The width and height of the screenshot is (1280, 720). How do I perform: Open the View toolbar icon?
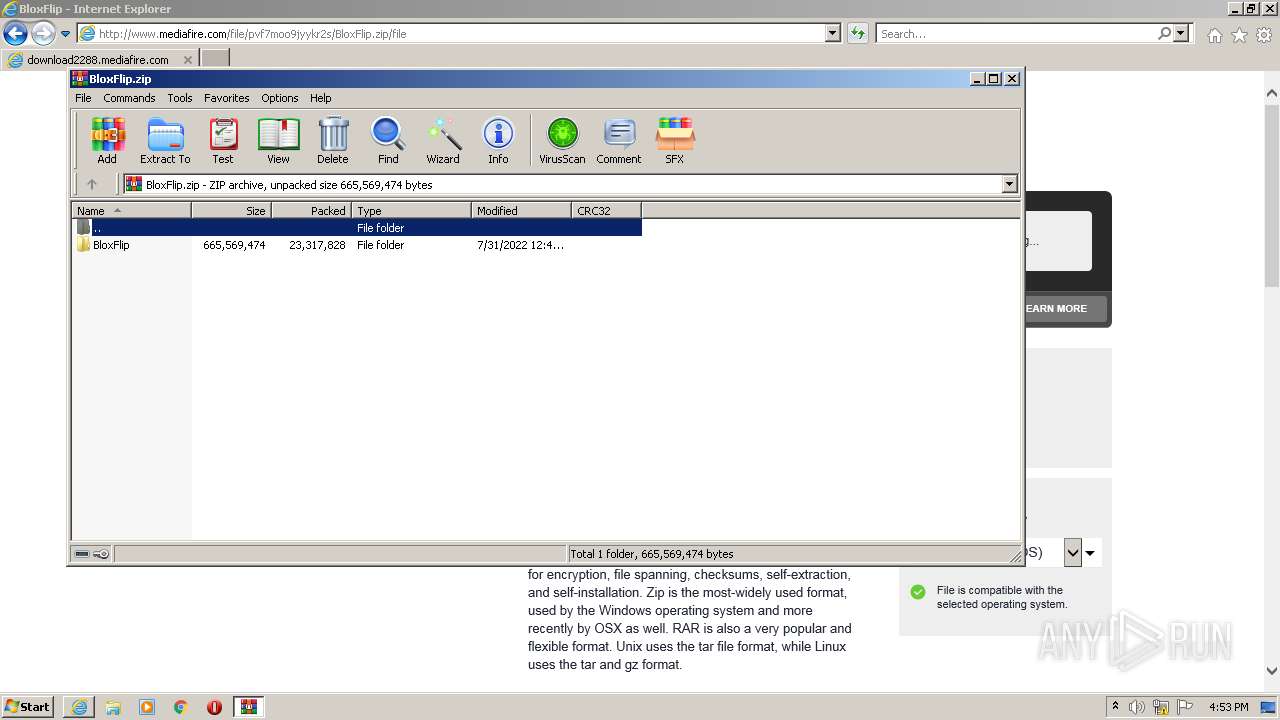pos(278,140)
